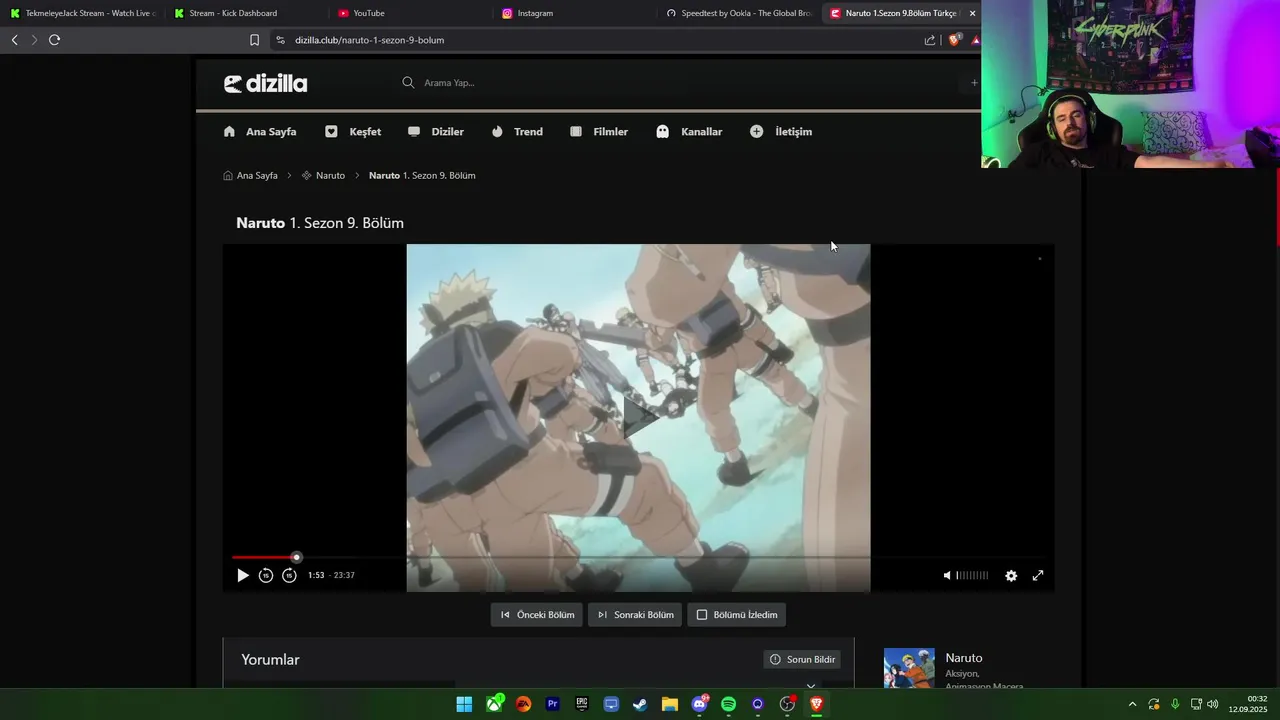Open the Naruto title link in the sidebar
Viewport: 1280px width, 720px height.
pos(964,658)
